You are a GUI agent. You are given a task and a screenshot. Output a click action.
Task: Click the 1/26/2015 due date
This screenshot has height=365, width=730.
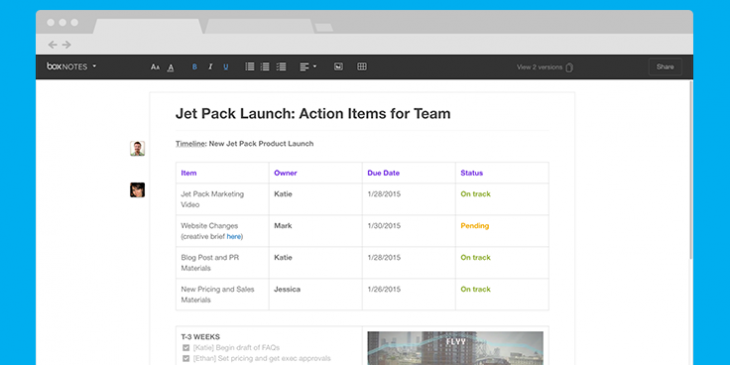[x=384, y=289]
